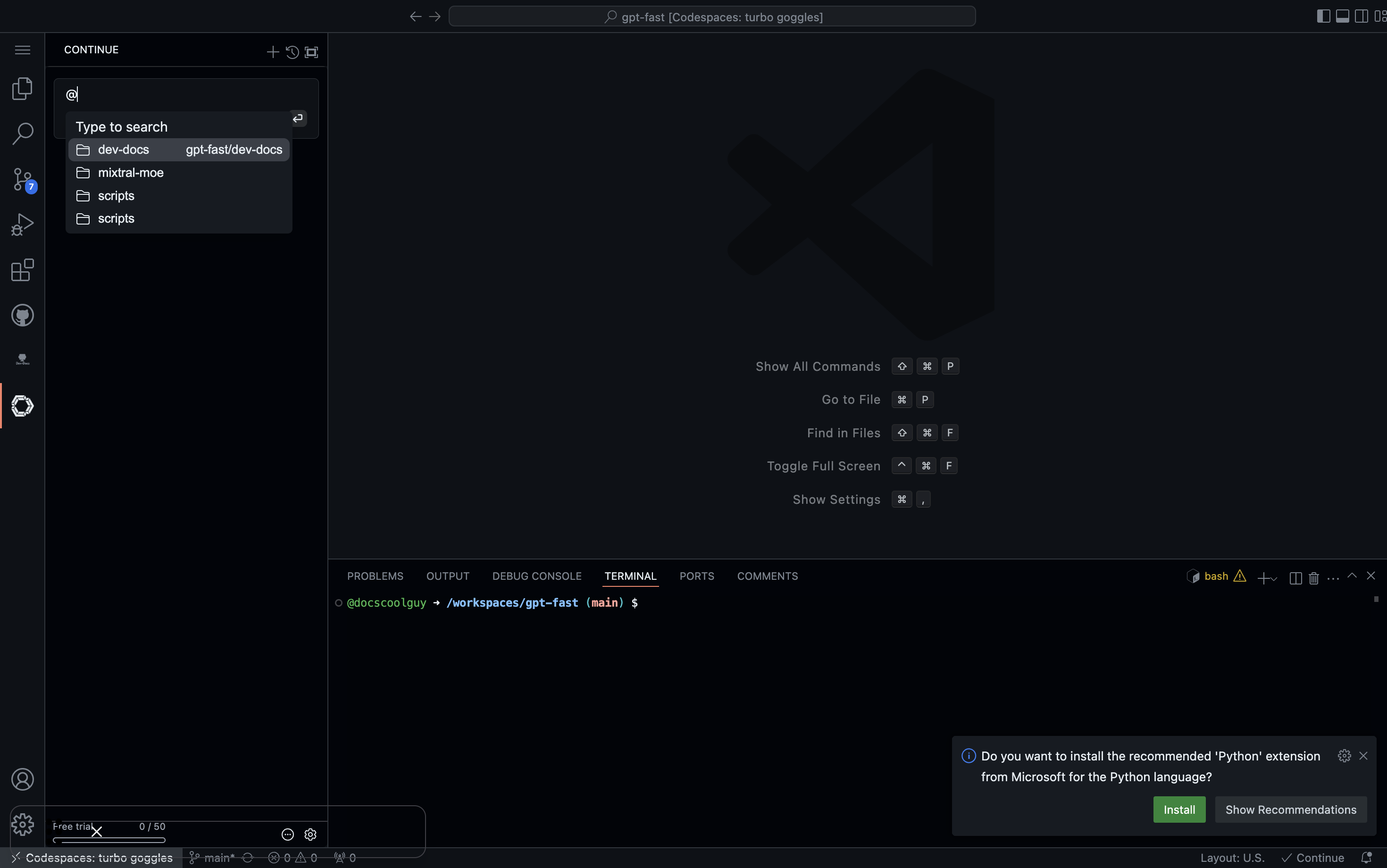The height and width of the screenshot is (868, 1387).
Task: Open the Search view icon
Action: [22, 133]
